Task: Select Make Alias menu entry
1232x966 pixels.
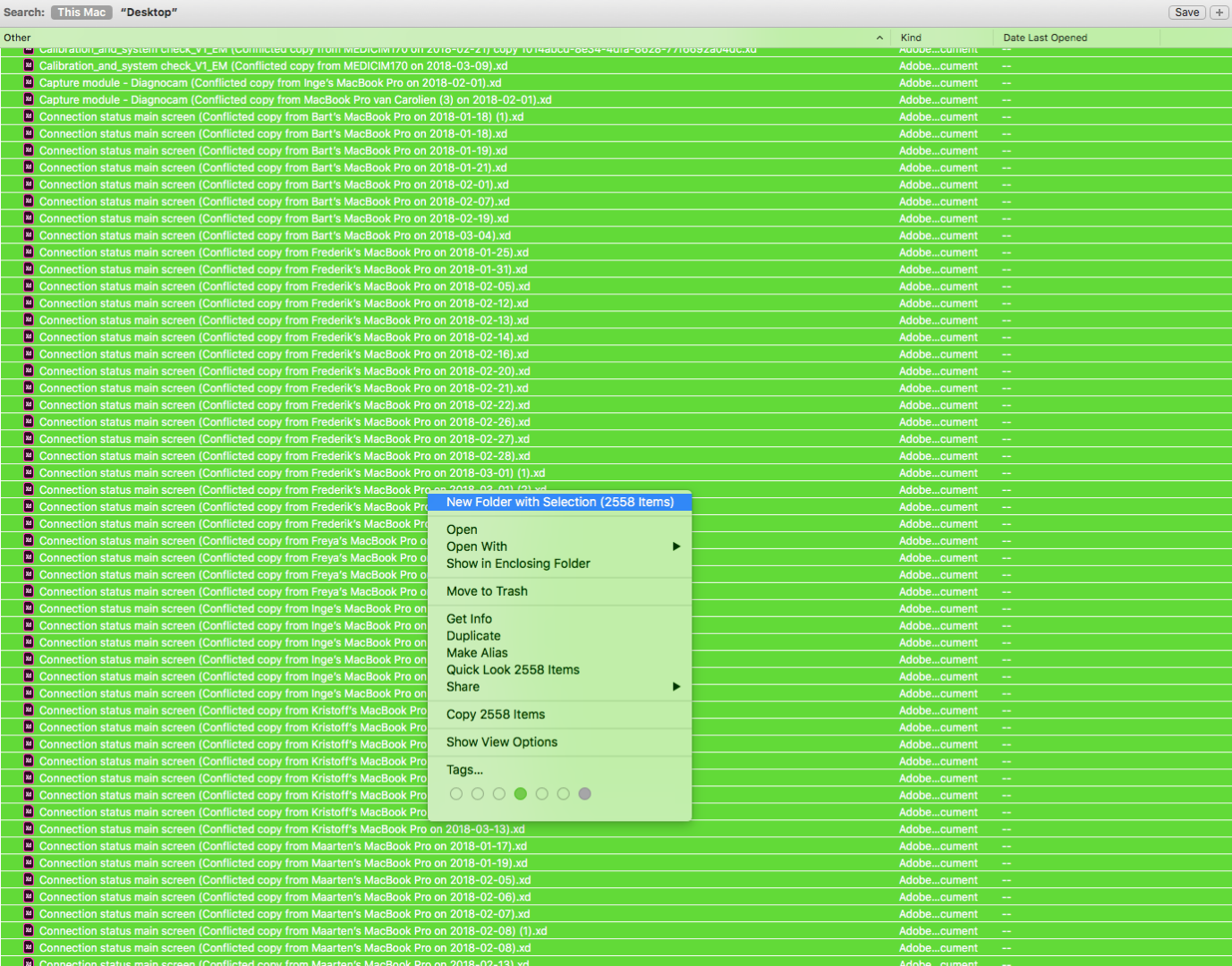Action: pos(560,653)
